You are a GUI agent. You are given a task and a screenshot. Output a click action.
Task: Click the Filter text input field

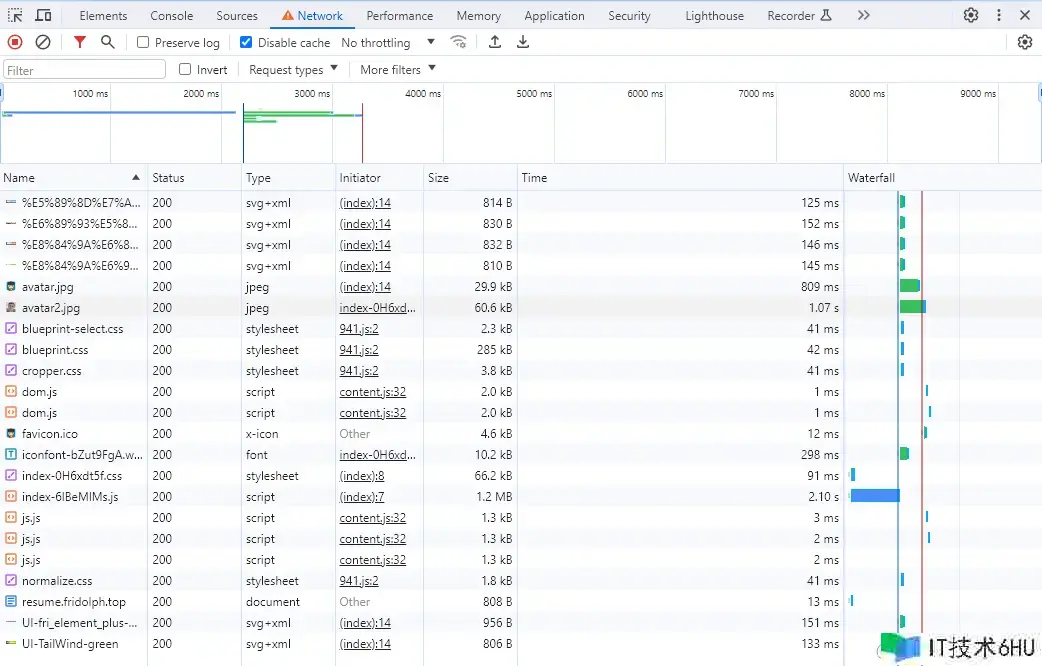[85, 70]
